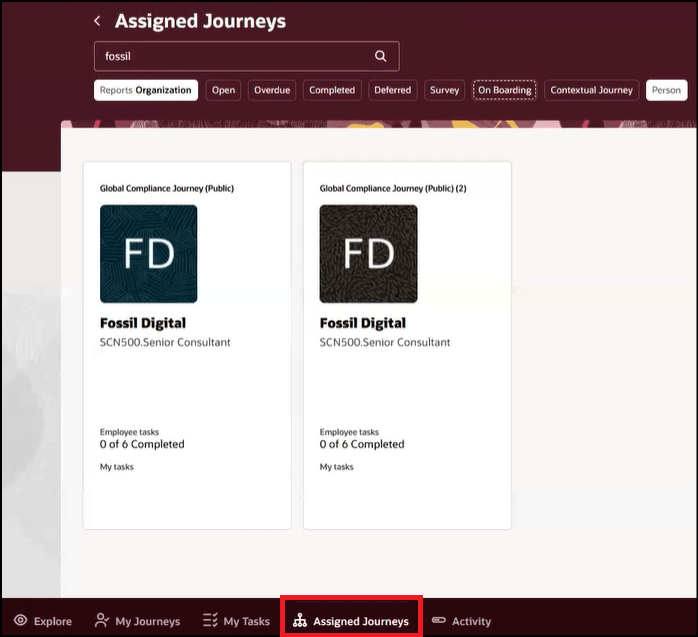The width and height of the screenshot is (698, 637).
Task: Click the search magnifier icon
Action: coord(380,56)
